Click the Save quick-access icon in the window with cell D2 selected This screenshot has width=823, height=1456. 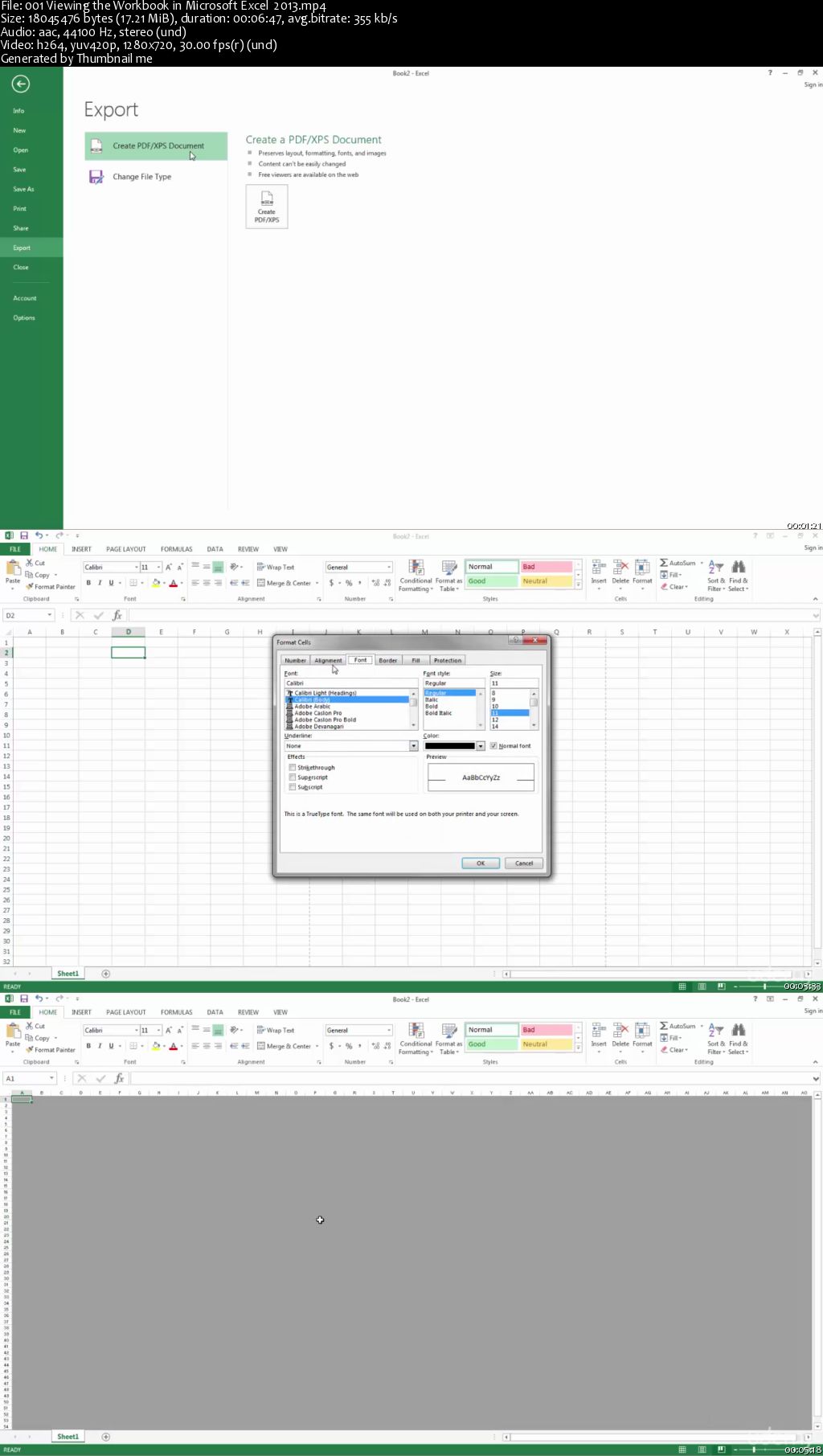[24, 535]
